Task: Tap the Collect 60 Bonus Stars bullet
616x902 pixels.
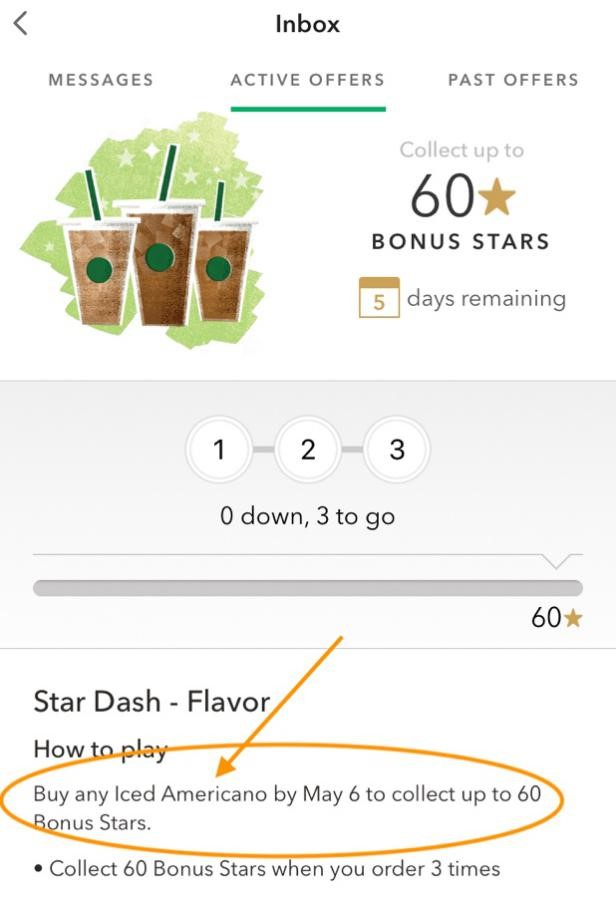Action: pyautogui.click(x=267, y=868)
